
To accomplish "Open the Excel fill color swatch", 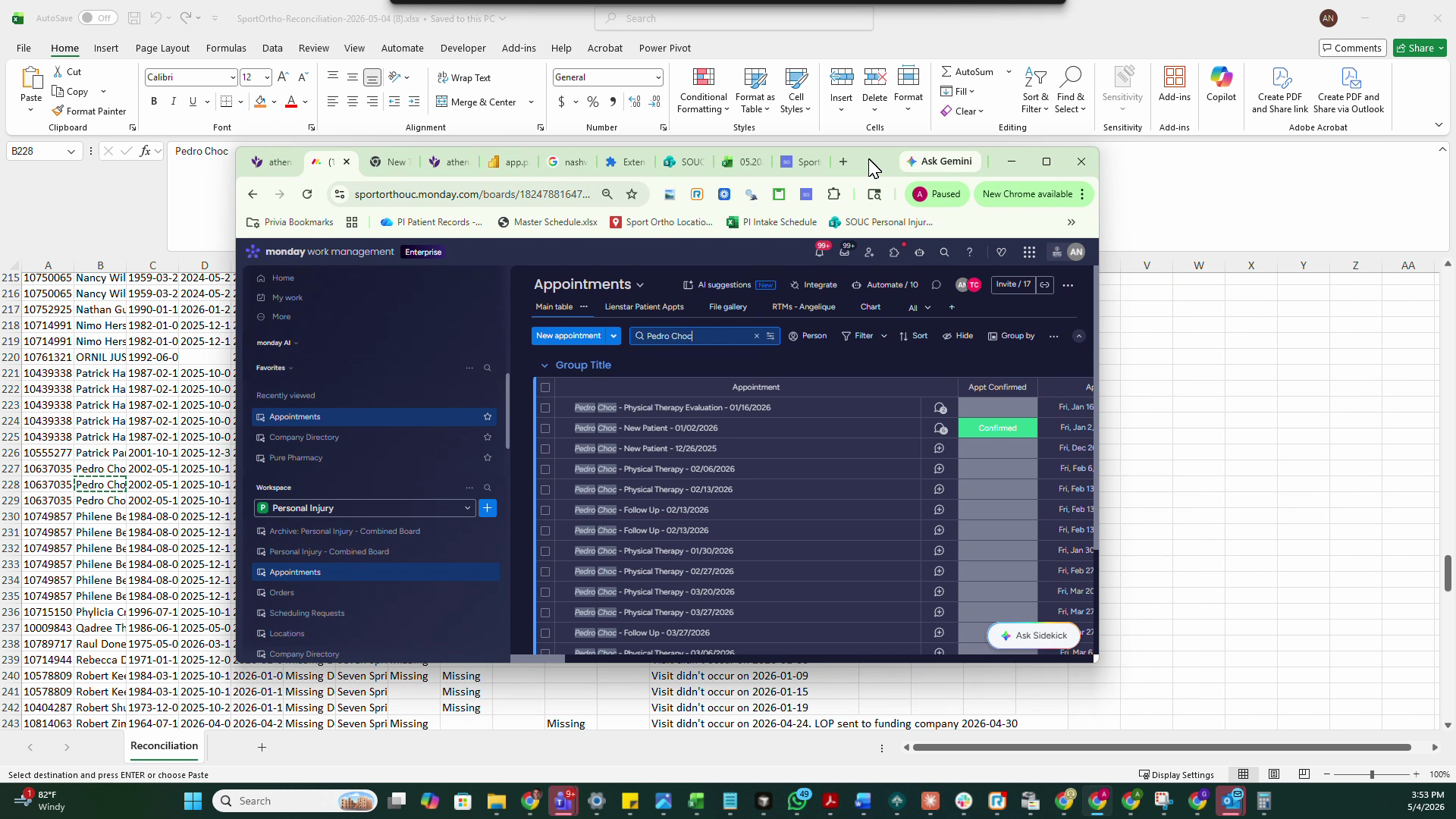I will [260, 102].
